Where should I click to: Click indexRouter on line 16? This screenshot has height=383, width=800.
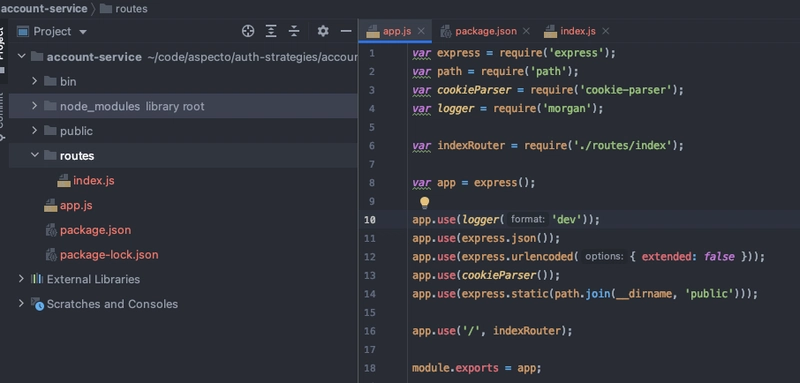[527, 331]
